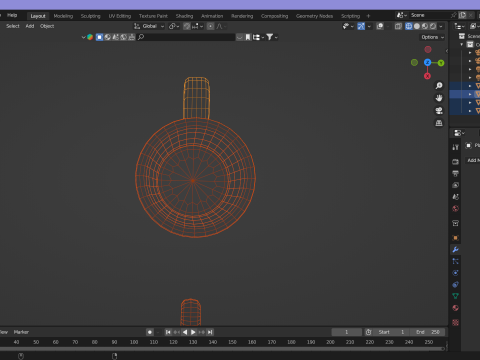
Task: Open the viewport Object menu
Action: (x=47, y=26)
